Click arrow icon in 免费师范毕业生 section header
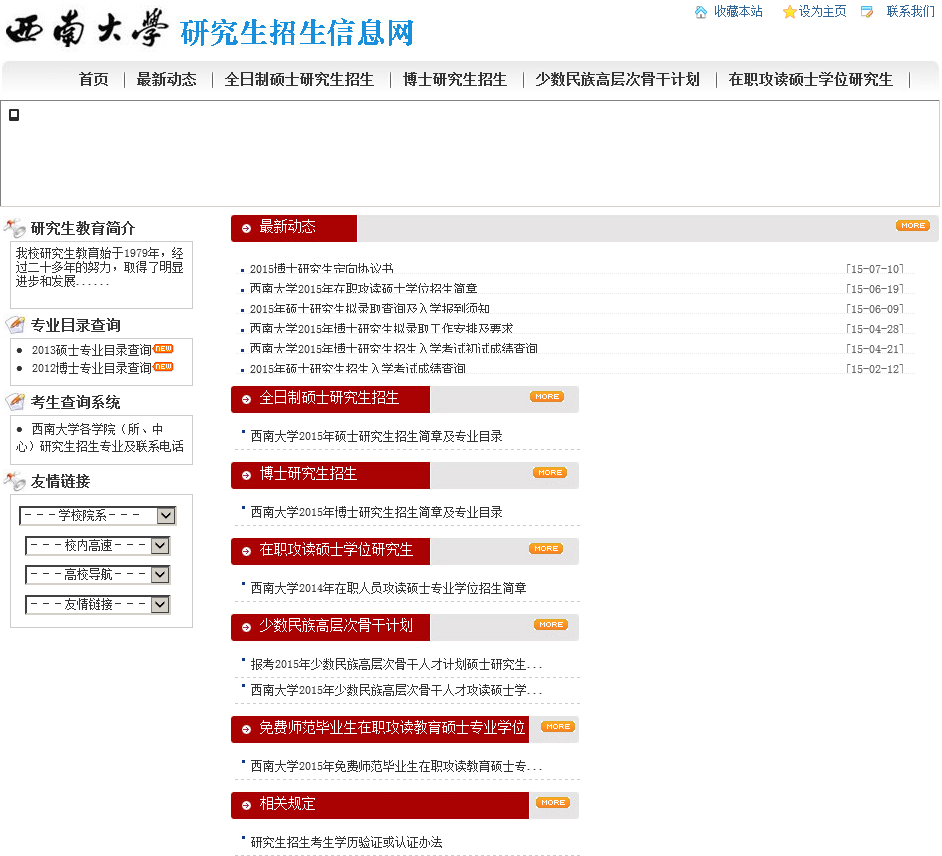Screen dimensions: 942x856 point(246,730)
